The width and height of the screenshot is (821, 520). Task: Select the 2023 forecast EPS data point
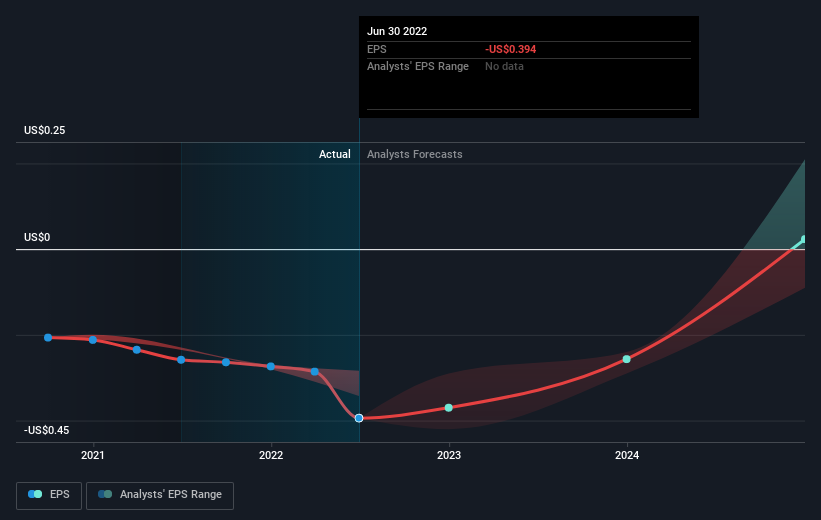coord(449,407)
